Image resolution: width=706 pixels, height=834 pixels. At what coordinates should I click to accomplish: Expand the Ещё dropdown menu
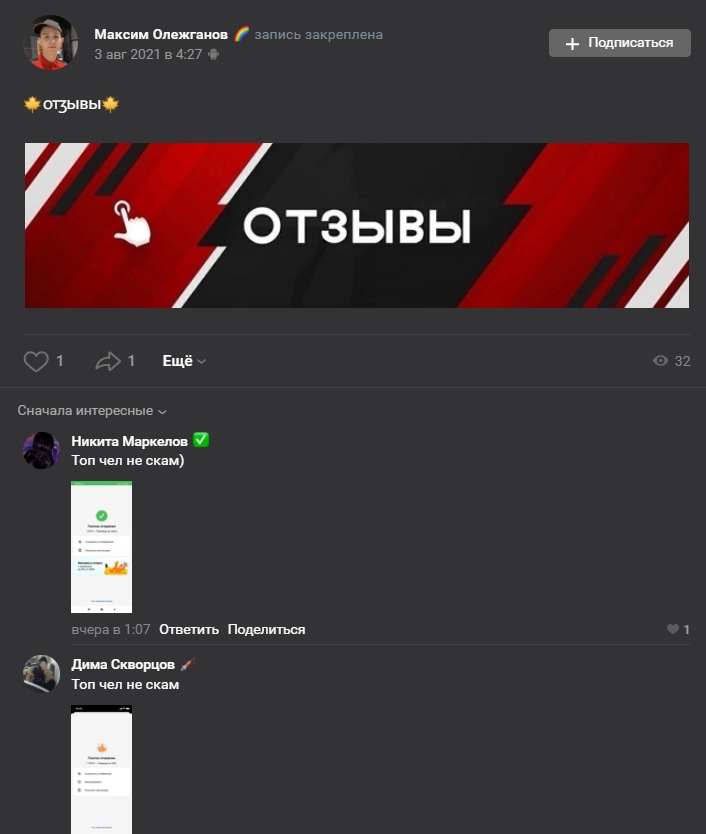click(x=184, y=361)
